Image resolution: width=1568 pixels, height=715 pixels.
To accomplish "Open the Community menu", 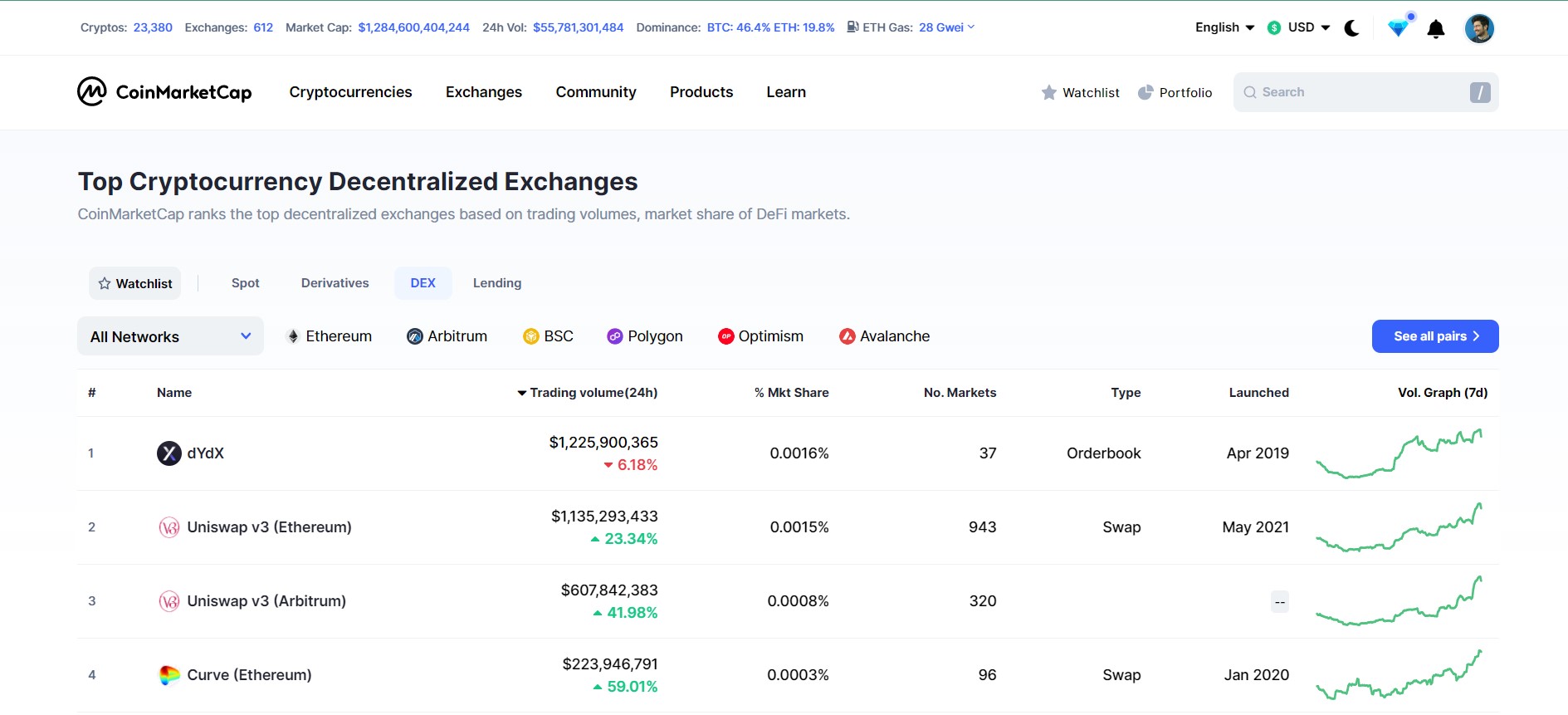I will [596, 92].
